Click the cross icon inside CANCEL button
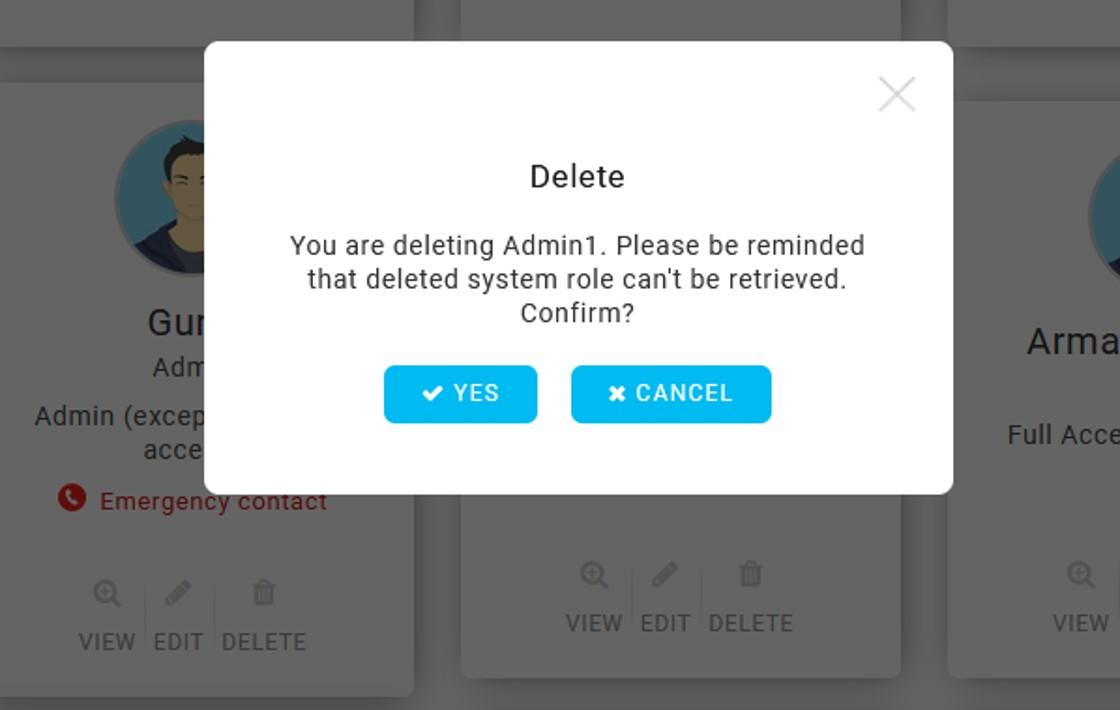This screenshot has width=1120, height=710. [617, 393]
